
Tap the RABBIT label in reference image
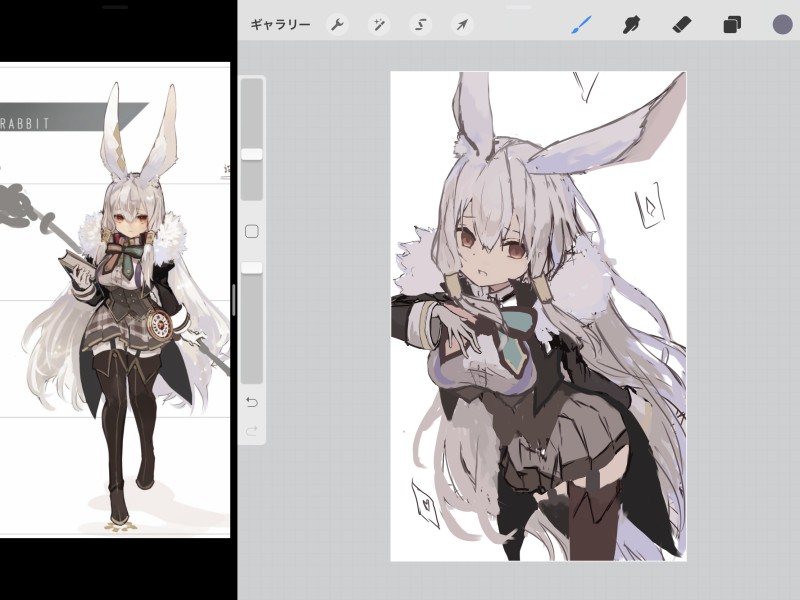(24, 123)
